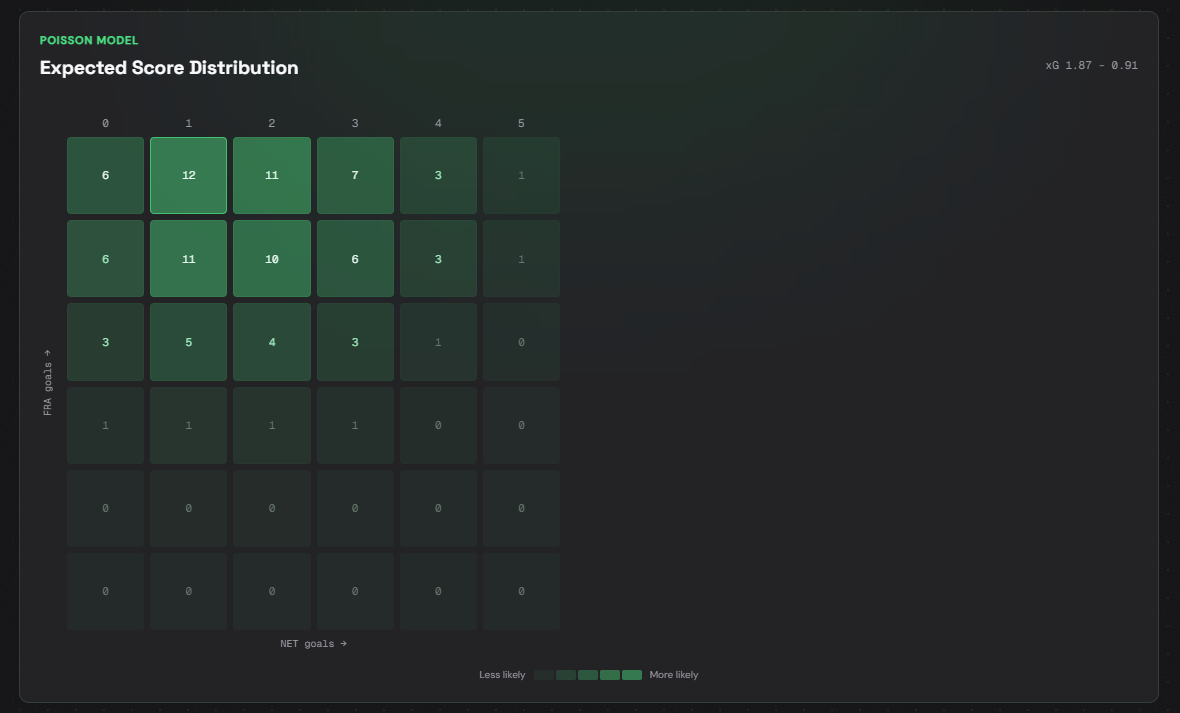Select the 1 cell in column 0
The image size is (1180, 713).
point(105,425)
